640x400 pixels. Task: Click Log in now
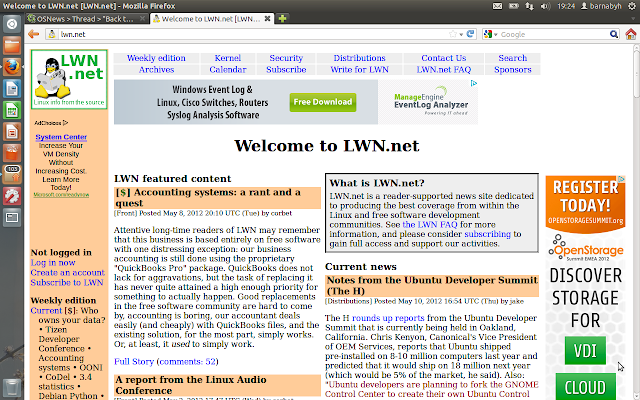click(x=53, y=262)
